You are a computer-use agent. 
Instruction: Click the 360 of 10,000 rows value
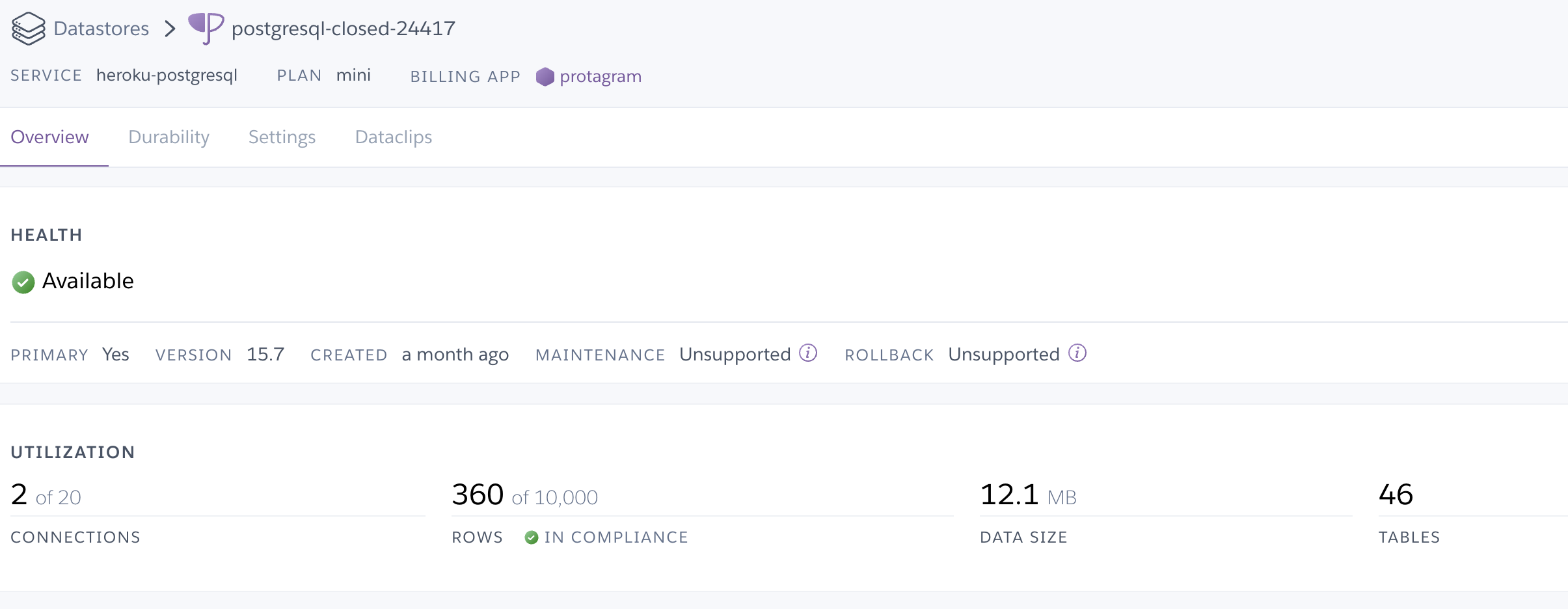(524, 495)
